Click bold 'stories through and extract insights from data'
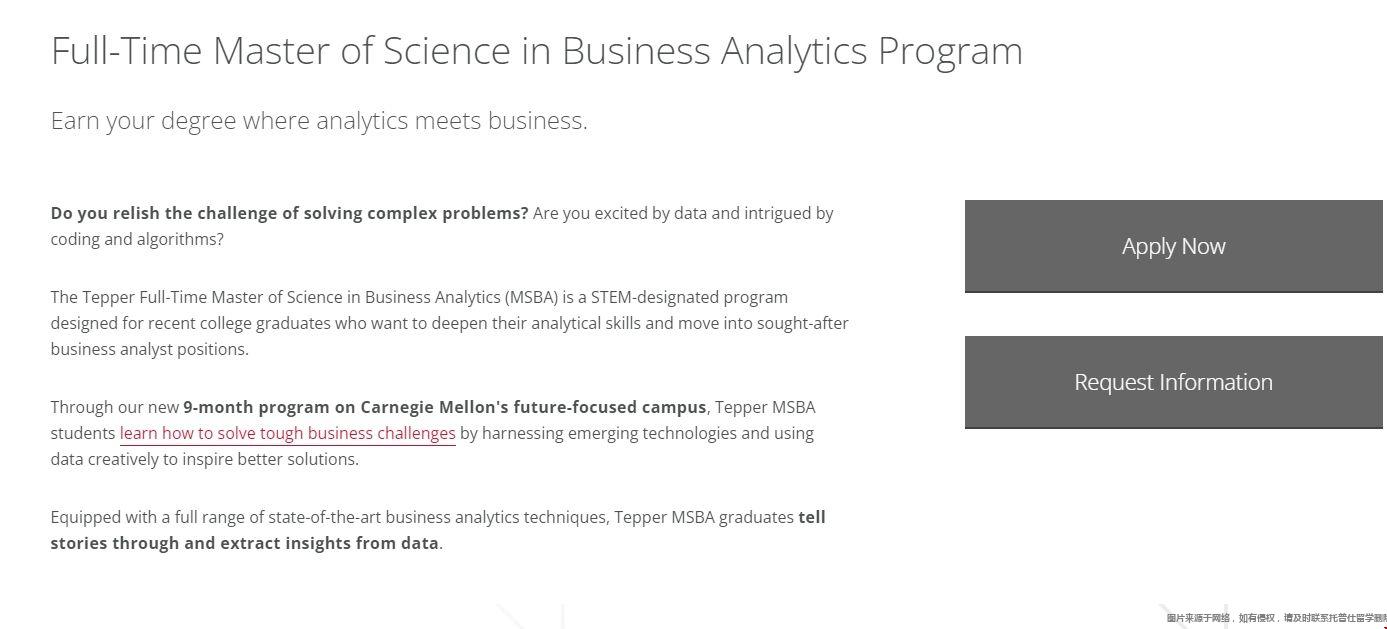Viewport: 1387px width, 629px height. 245,543
